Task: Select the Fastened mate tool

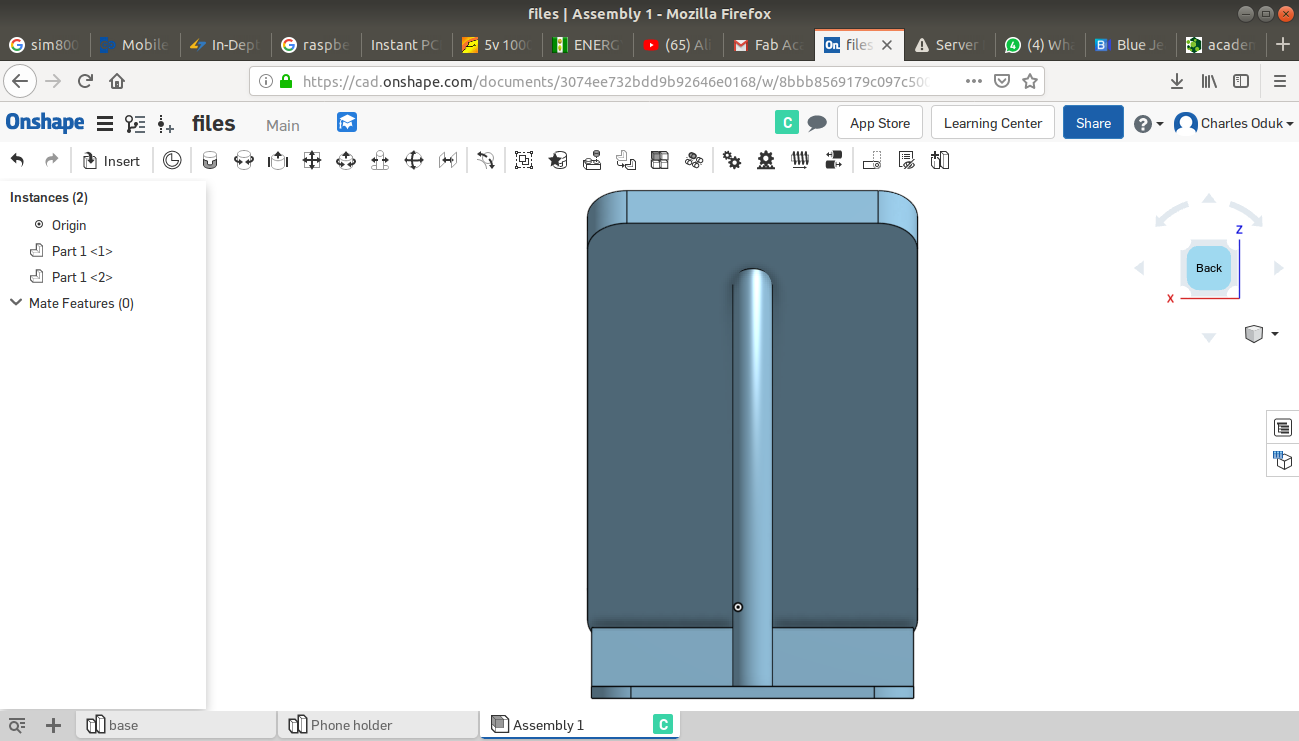Action: tap(210, 160)
